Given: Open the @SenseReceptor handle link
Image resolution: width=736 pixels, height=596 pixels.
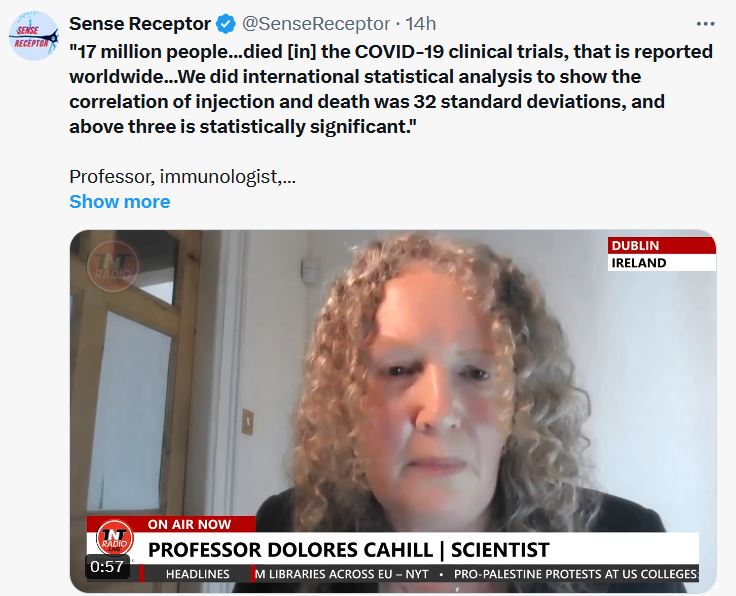Looking at the screenshot, I should tap(316, 24).
